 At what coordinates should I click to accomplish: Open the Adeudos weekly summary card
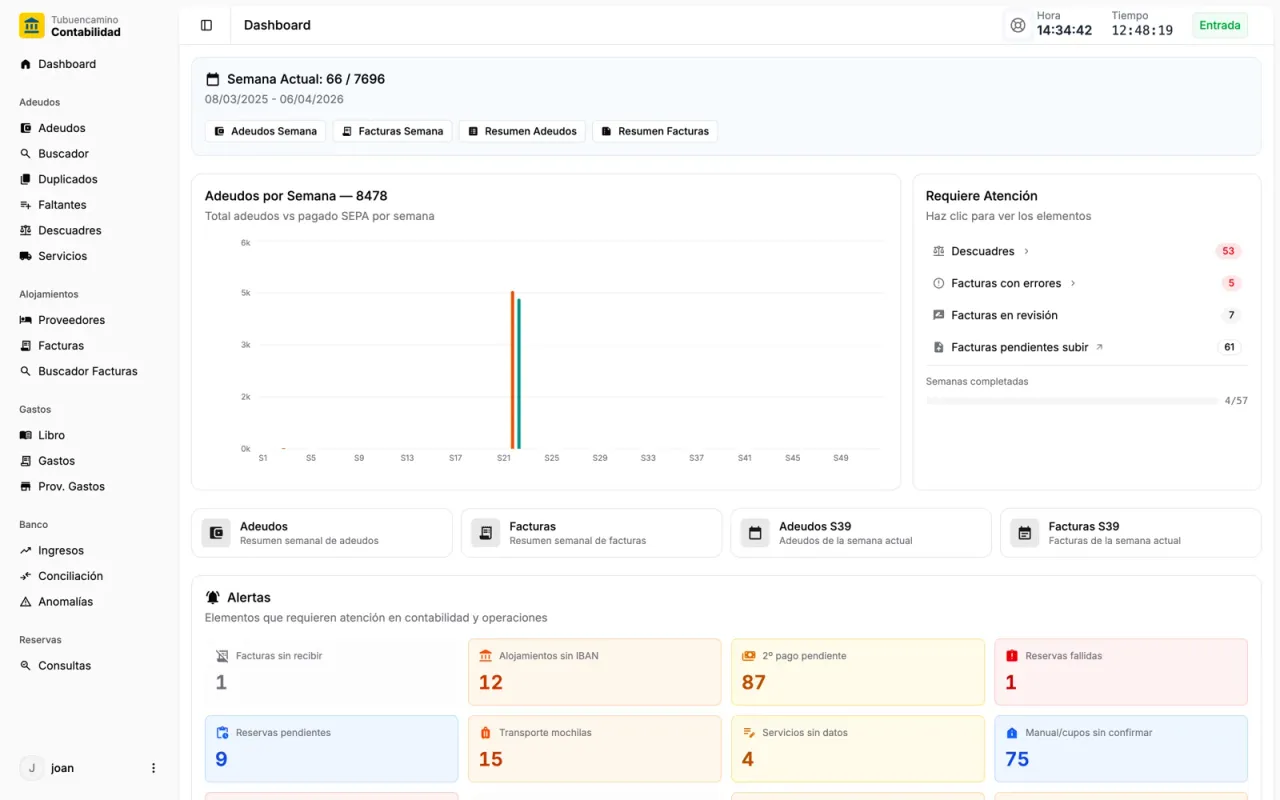click(322, 533)
